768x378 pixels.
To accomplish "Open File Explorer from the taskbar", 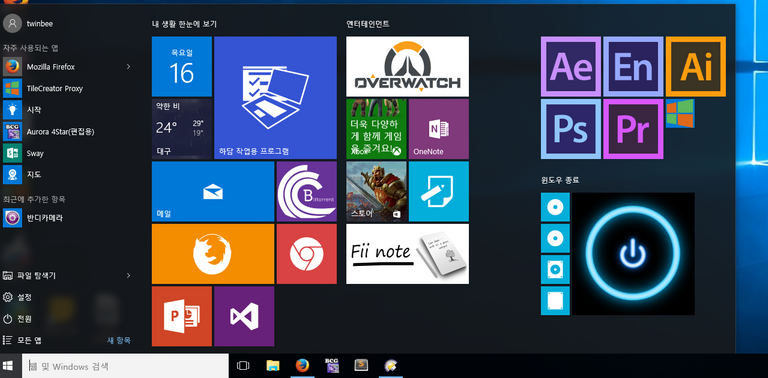I will pos(273,366).
